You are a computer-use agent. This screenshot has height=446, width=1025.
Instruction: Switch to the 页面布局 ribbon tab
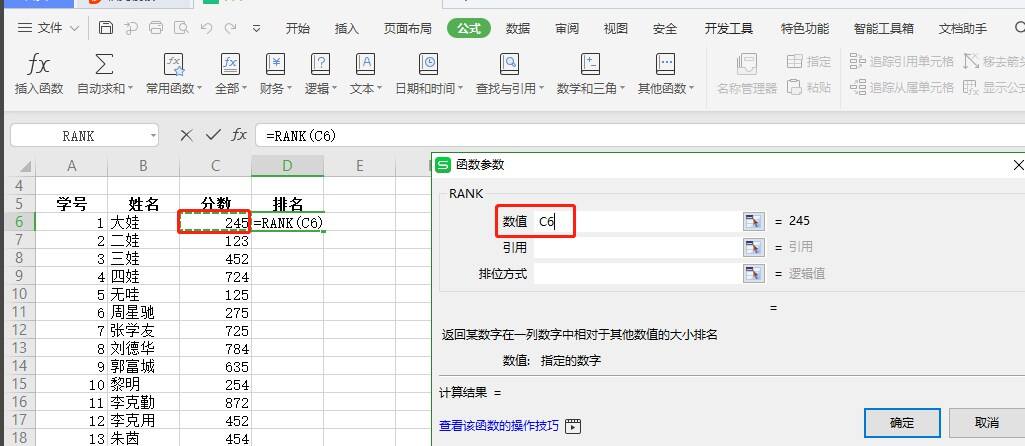pos(408,28)
